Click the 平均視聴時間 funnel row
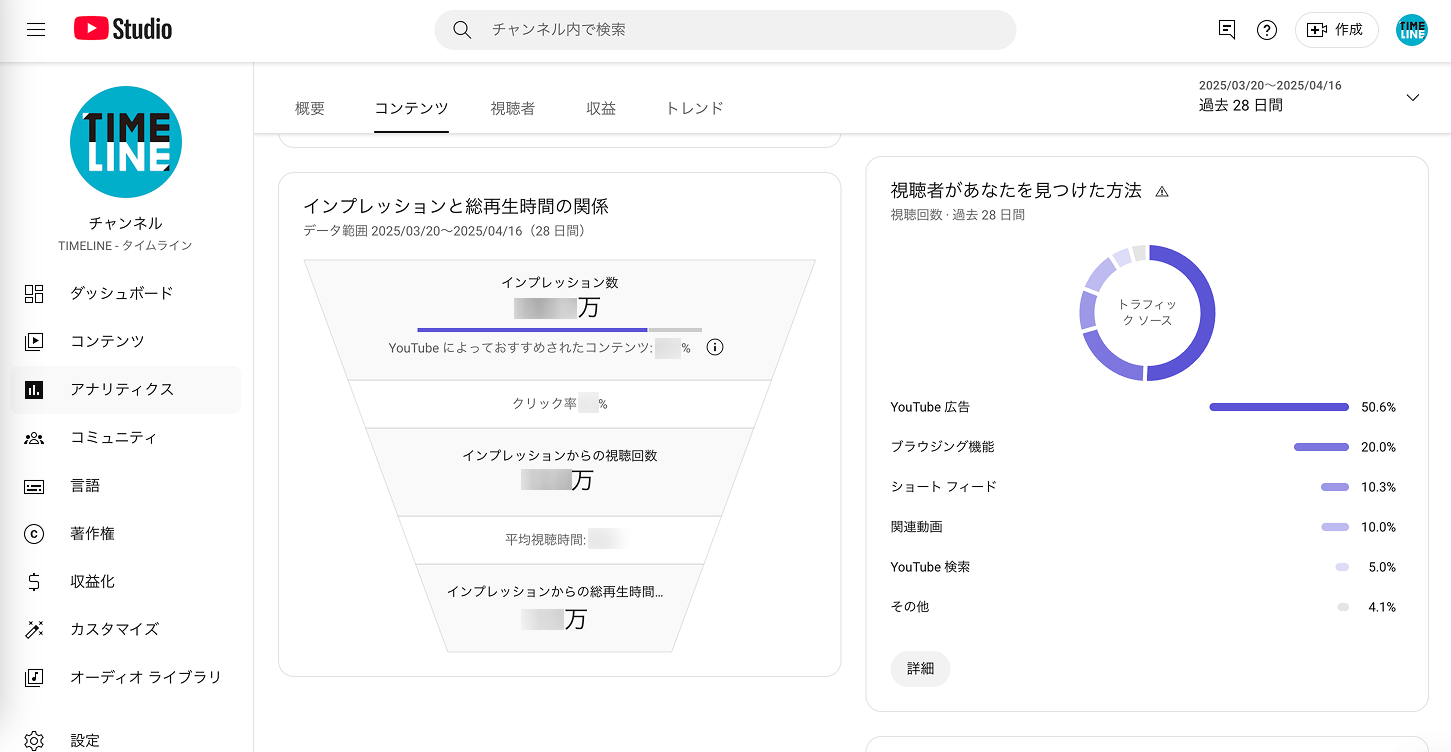This screenshot has height=752, width=1451. coord(560,540)
